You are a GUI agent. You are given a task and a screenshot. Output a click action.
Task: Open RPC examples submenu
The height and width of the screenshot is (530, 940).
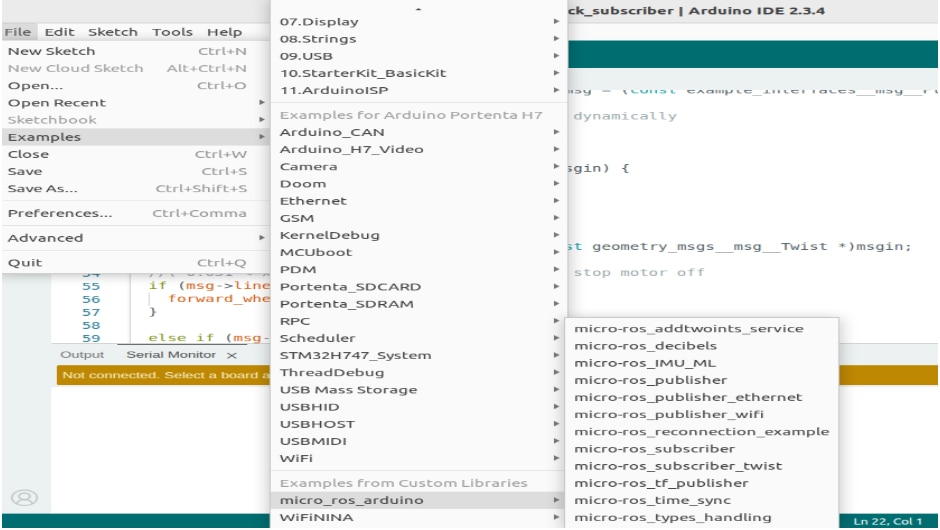[418, 321]
